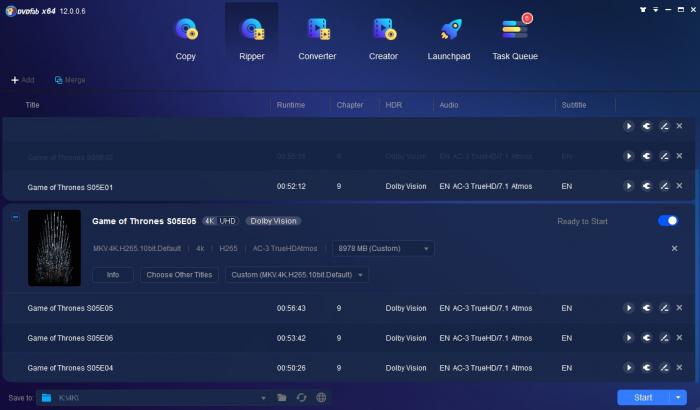Click the Merge button

pyautogui.click(x=70, y=80)
